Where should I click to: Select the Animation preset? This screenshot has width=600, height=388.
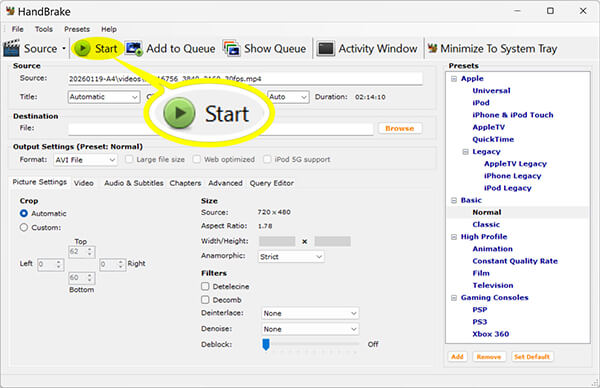pyautogui.click(x=492, y=249)
